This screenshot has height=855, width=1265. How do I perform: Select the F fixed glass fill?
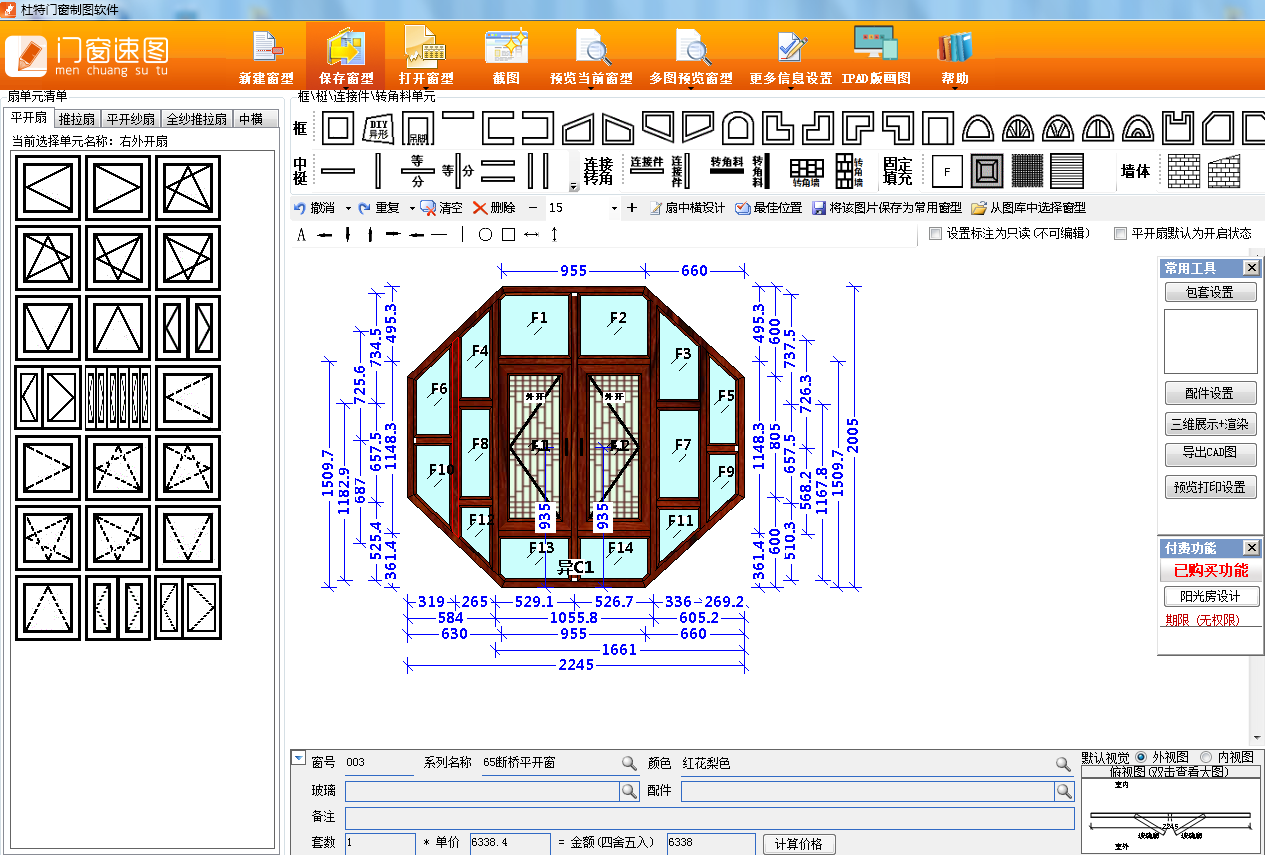point(947,171)
